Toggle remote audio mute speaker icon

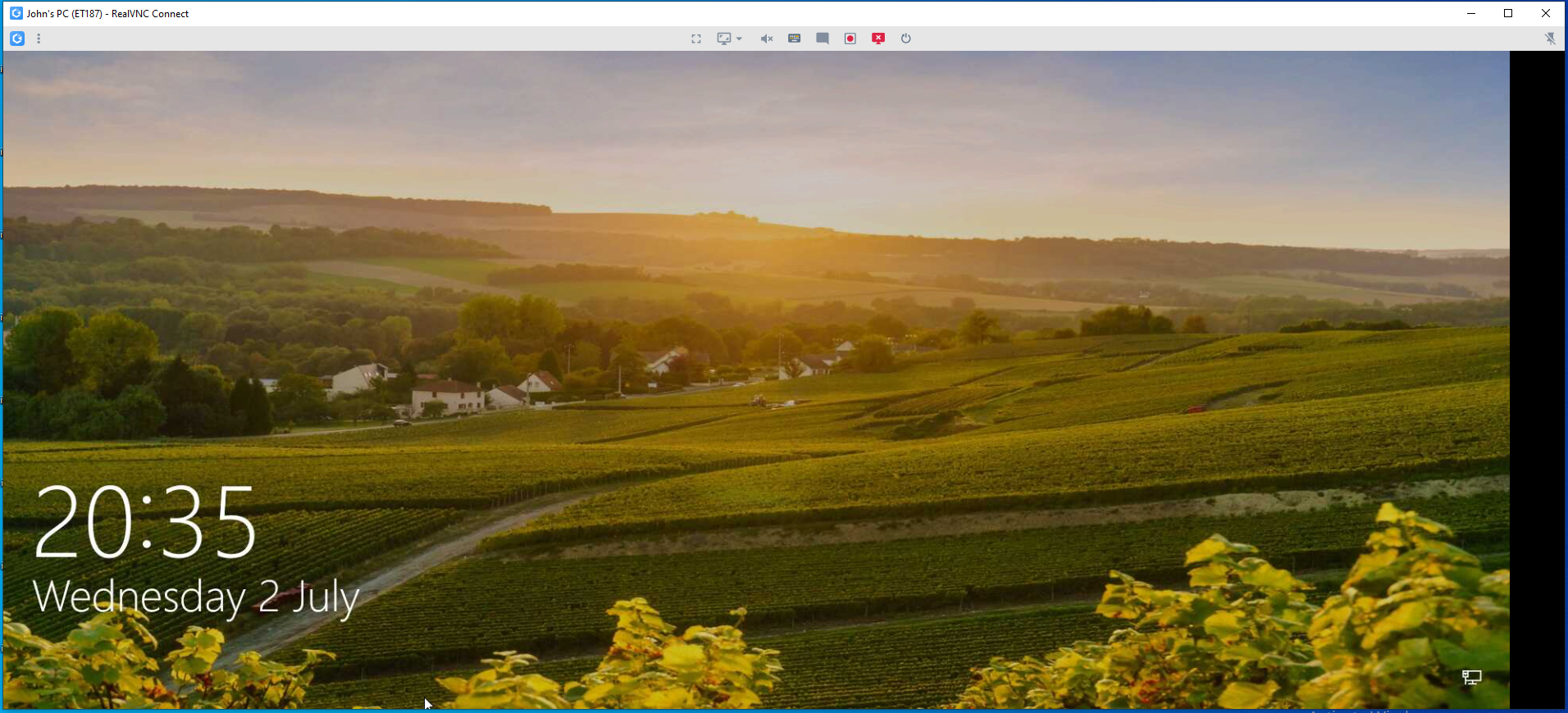(x=767, y=39)
